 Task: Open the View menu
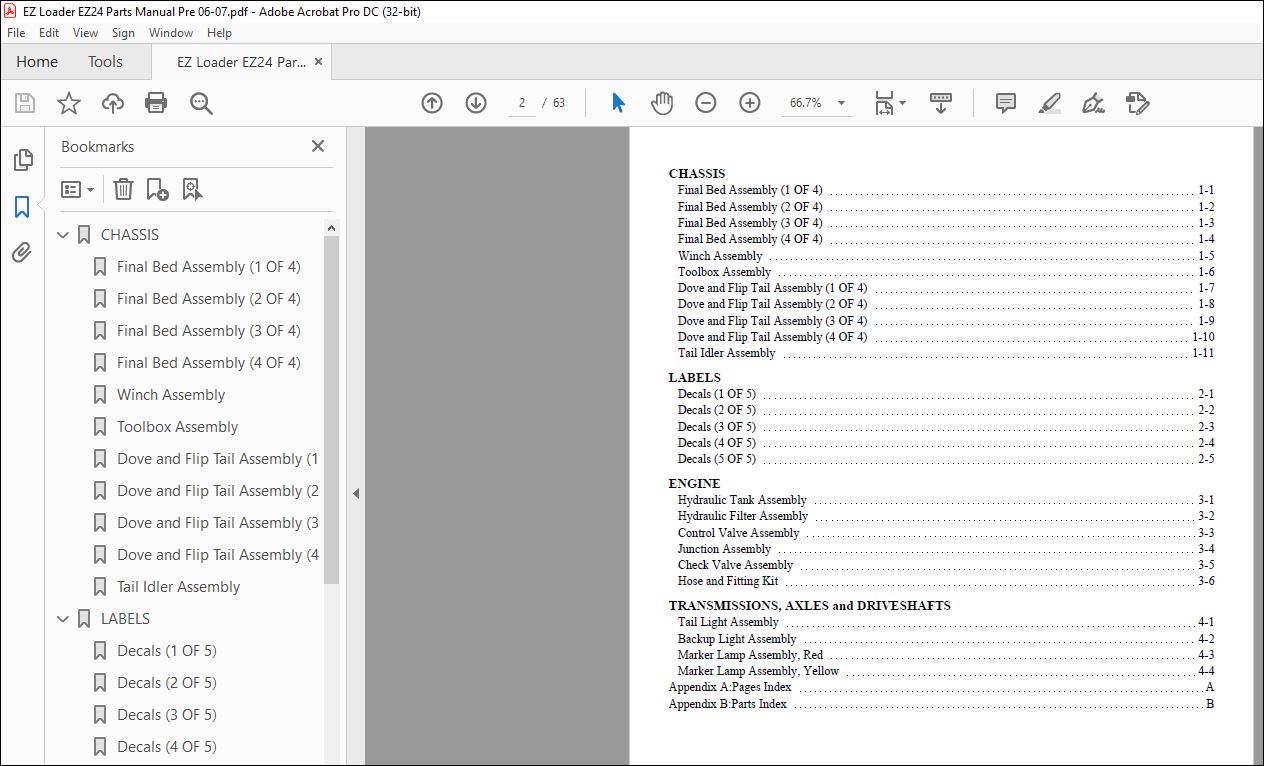tap(85, 32)
